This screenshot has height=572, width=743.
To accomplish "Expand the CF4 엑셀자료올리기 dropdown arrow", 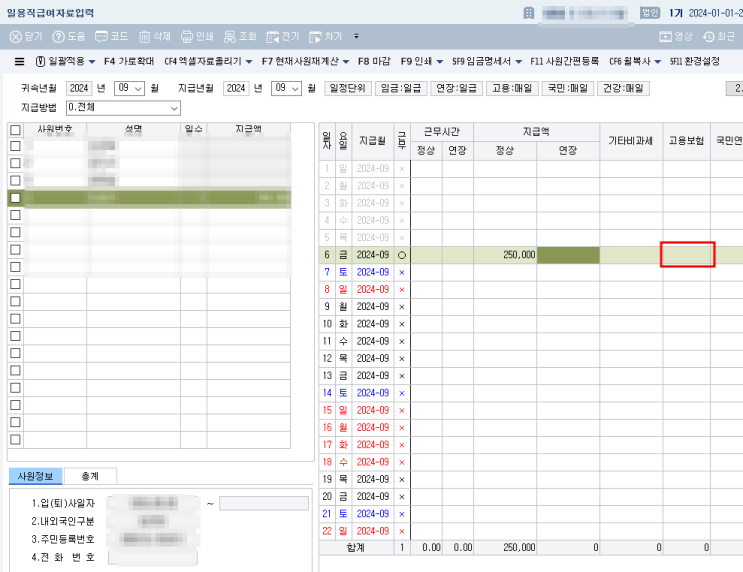I will [x=249, y=62].
